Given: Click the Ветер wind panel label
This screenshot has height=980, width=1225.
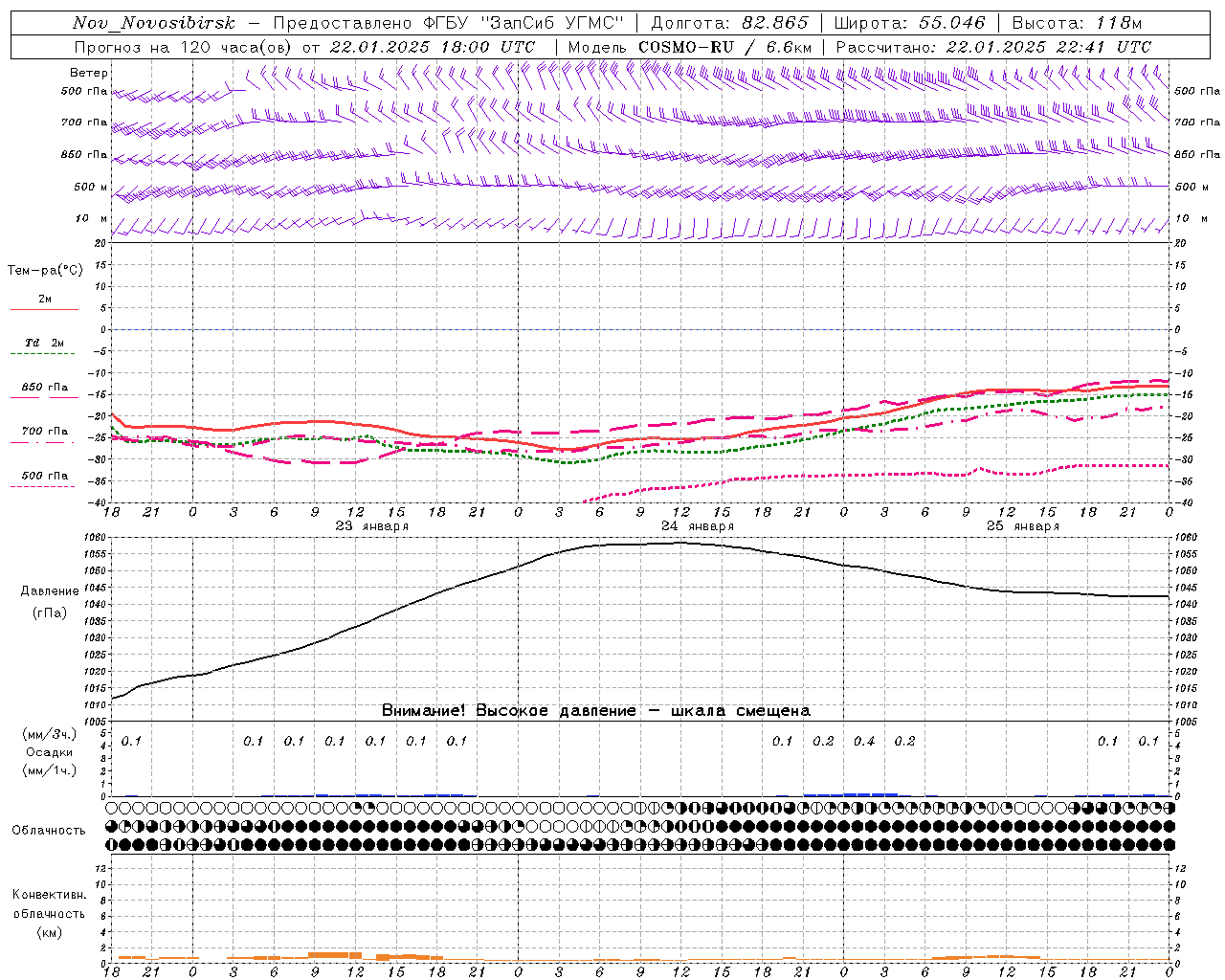Looking at the screenshot, I should pos(89,73).
